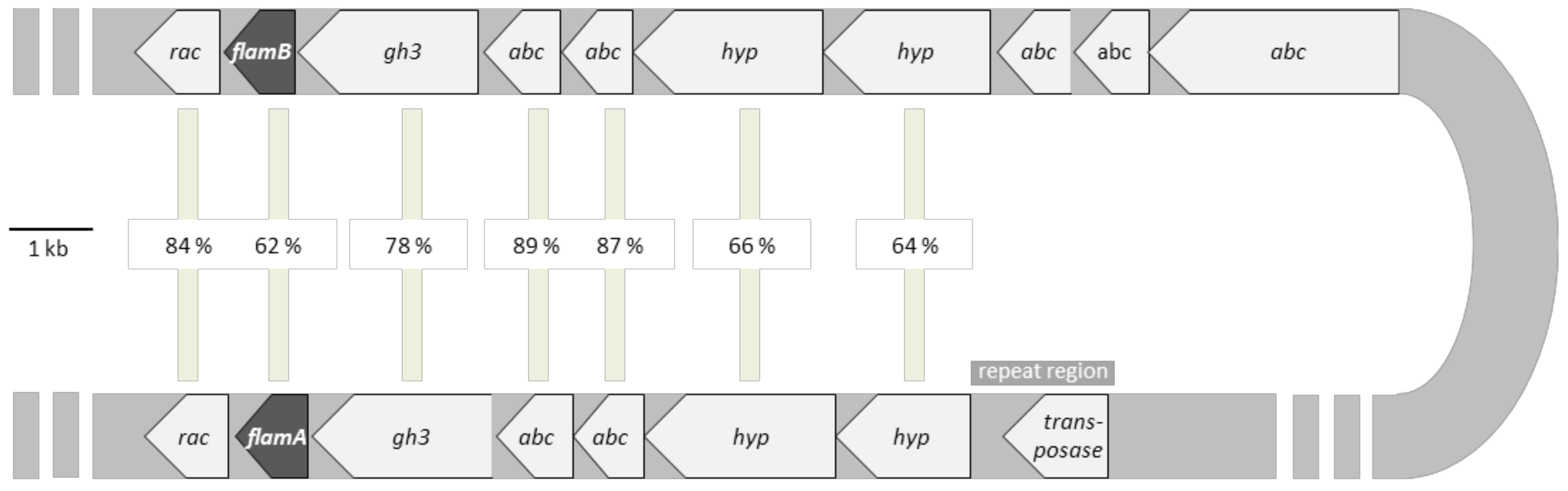Click the 62 % identity label
The image size is (1568, 491).
[278, 246]
